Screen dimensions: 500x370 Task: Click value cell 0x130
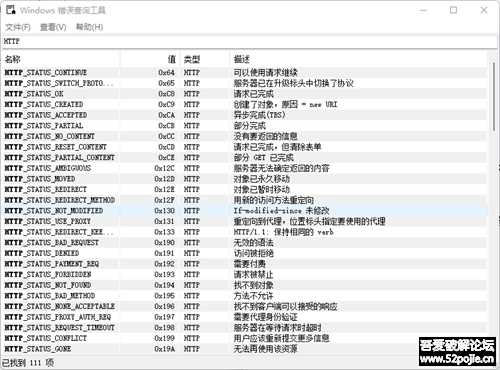coord(164,211)
